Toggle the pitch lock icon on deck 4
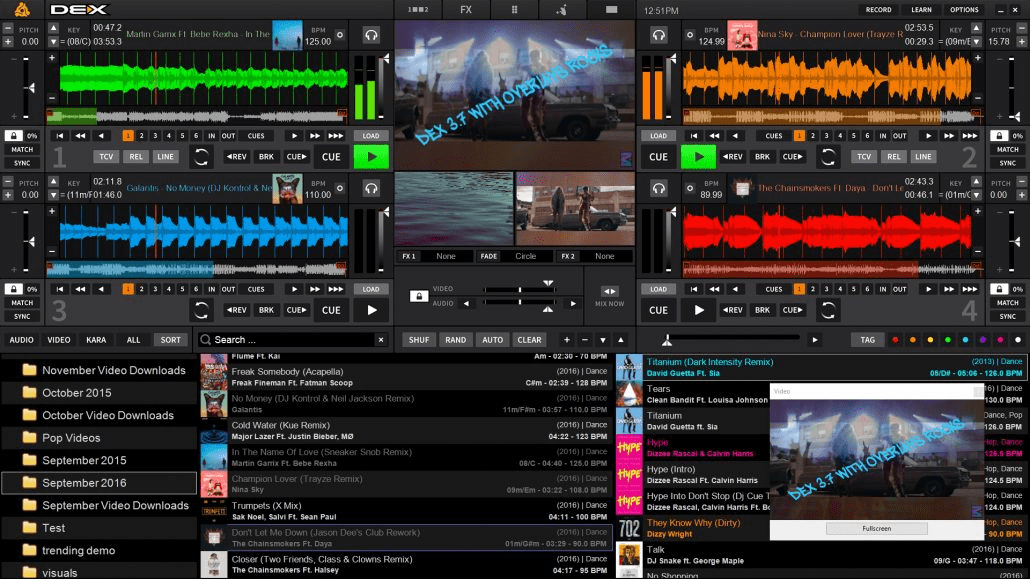This screenshot has width=1030, height=579. point(999,289)
